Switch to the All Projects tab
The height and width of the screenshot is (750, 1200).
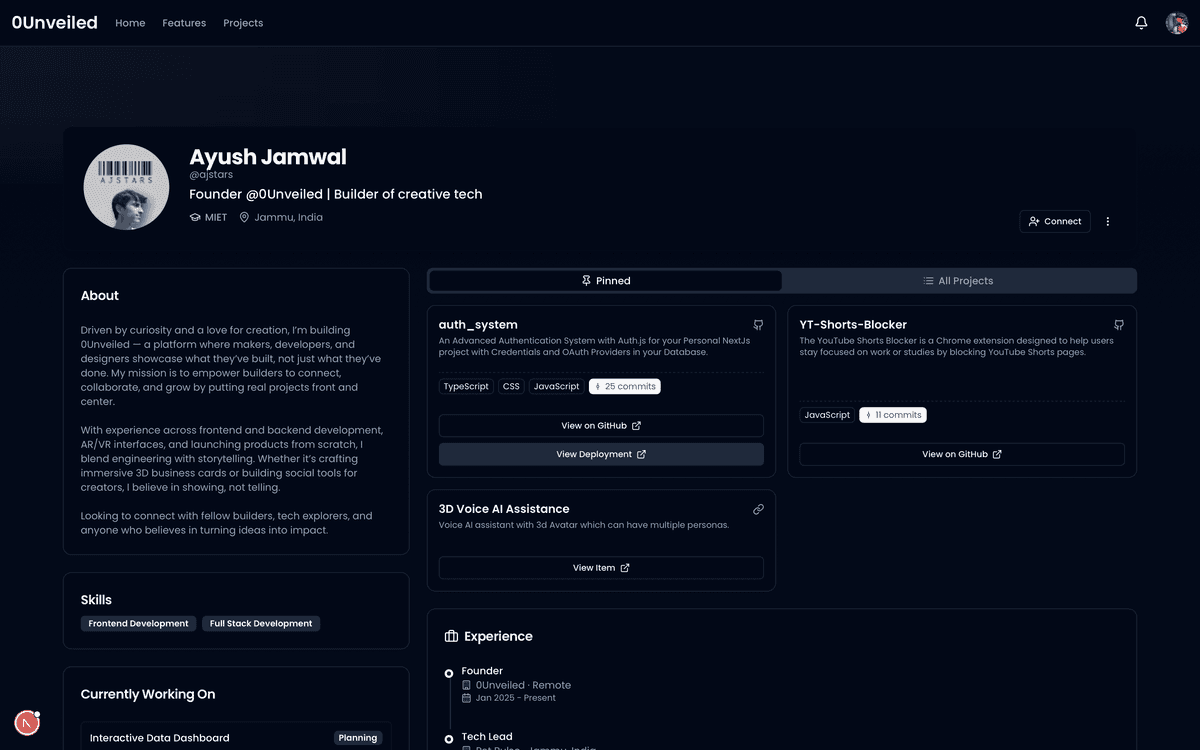pyautogui.click(x=958, y=281)
